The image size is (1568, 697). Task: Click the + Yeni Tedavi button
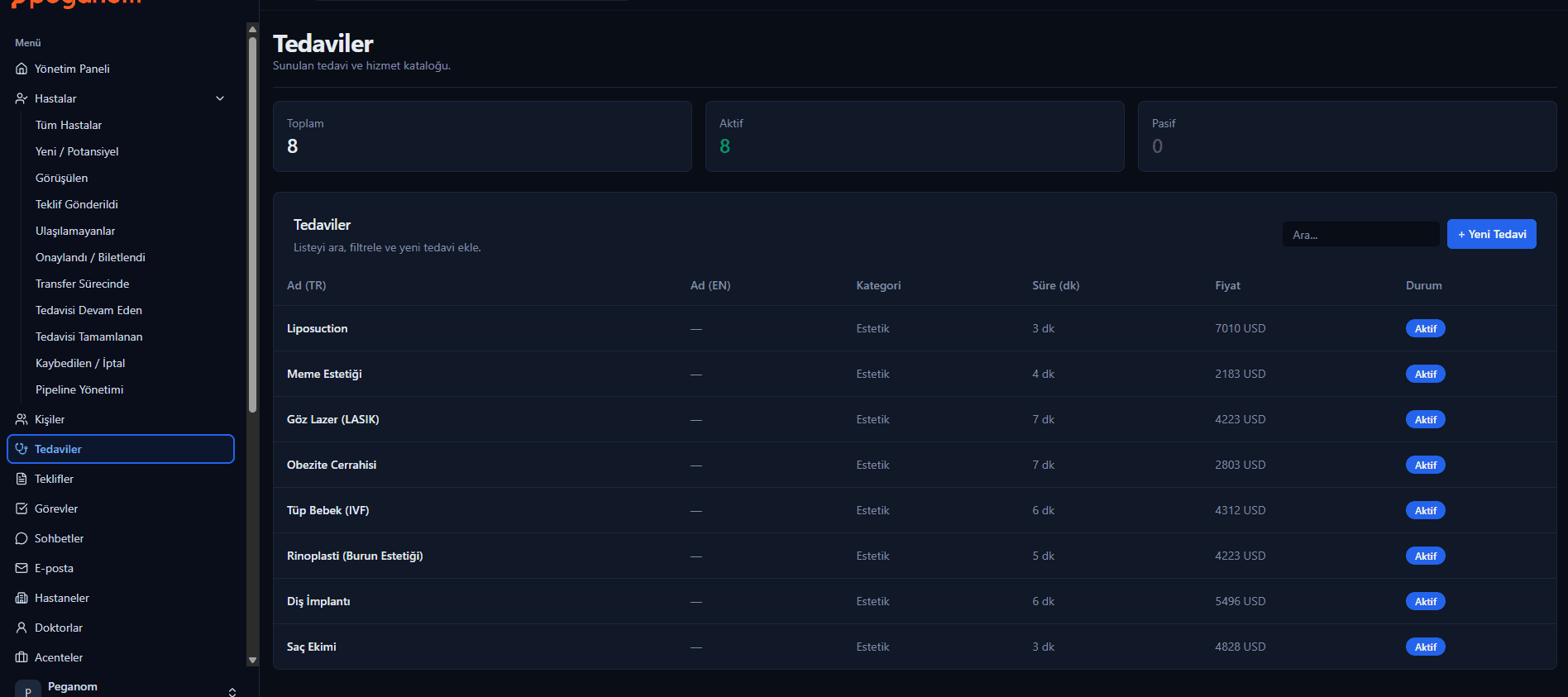coord(1492,234)
